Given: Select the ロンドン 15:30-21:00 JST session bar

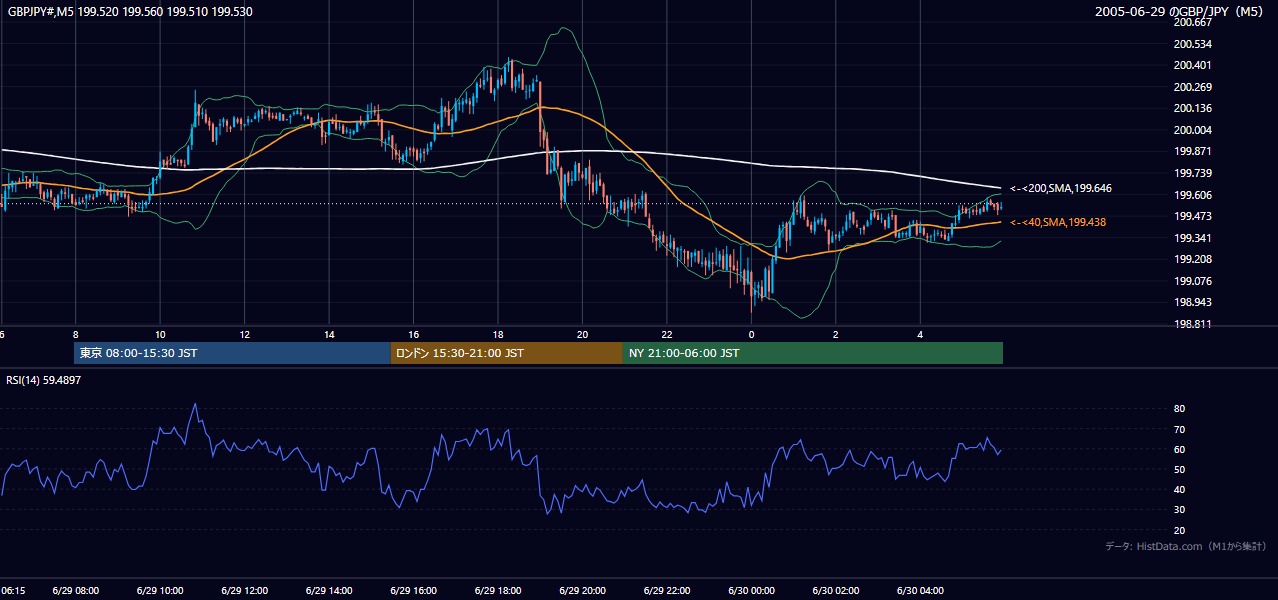Looking at the screenshot, I should click(507, 353).
